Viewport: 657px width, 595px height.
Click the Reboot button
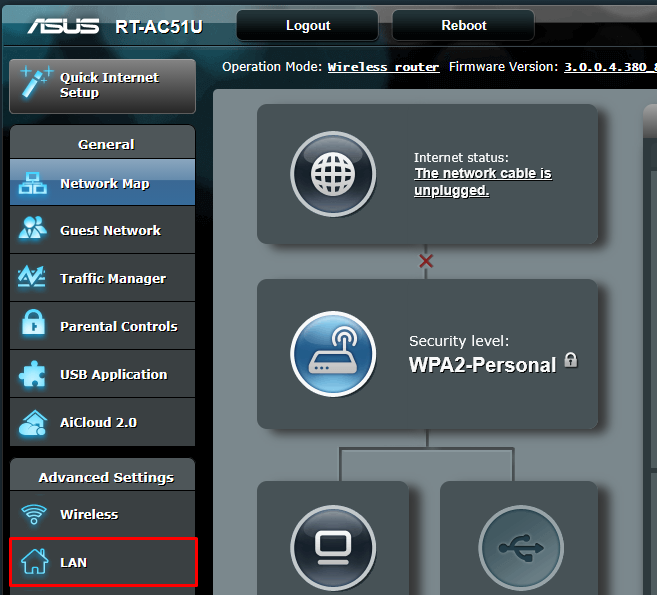[463, 26]
